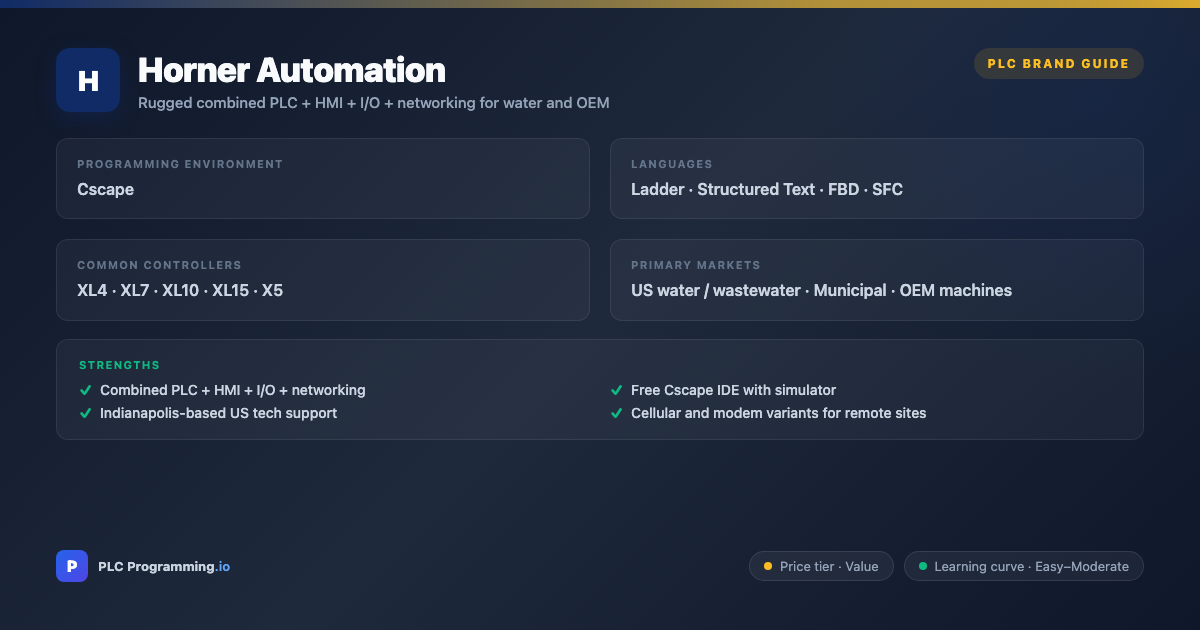
Task: Click checkmark beside 'Combined PLC + HMI'
Action: 86,390
